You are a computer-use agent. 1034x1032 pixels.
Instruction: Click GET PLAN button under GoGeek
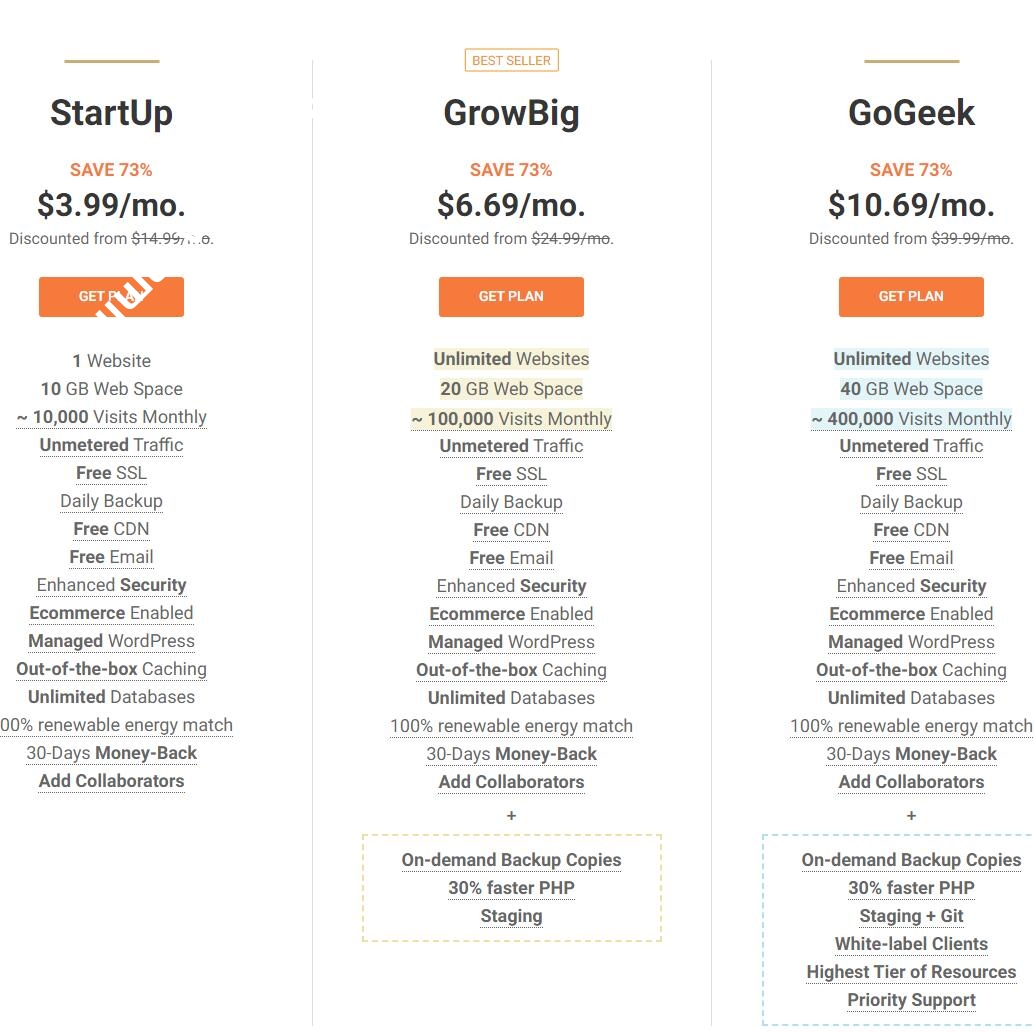click(x=911, y=297)
